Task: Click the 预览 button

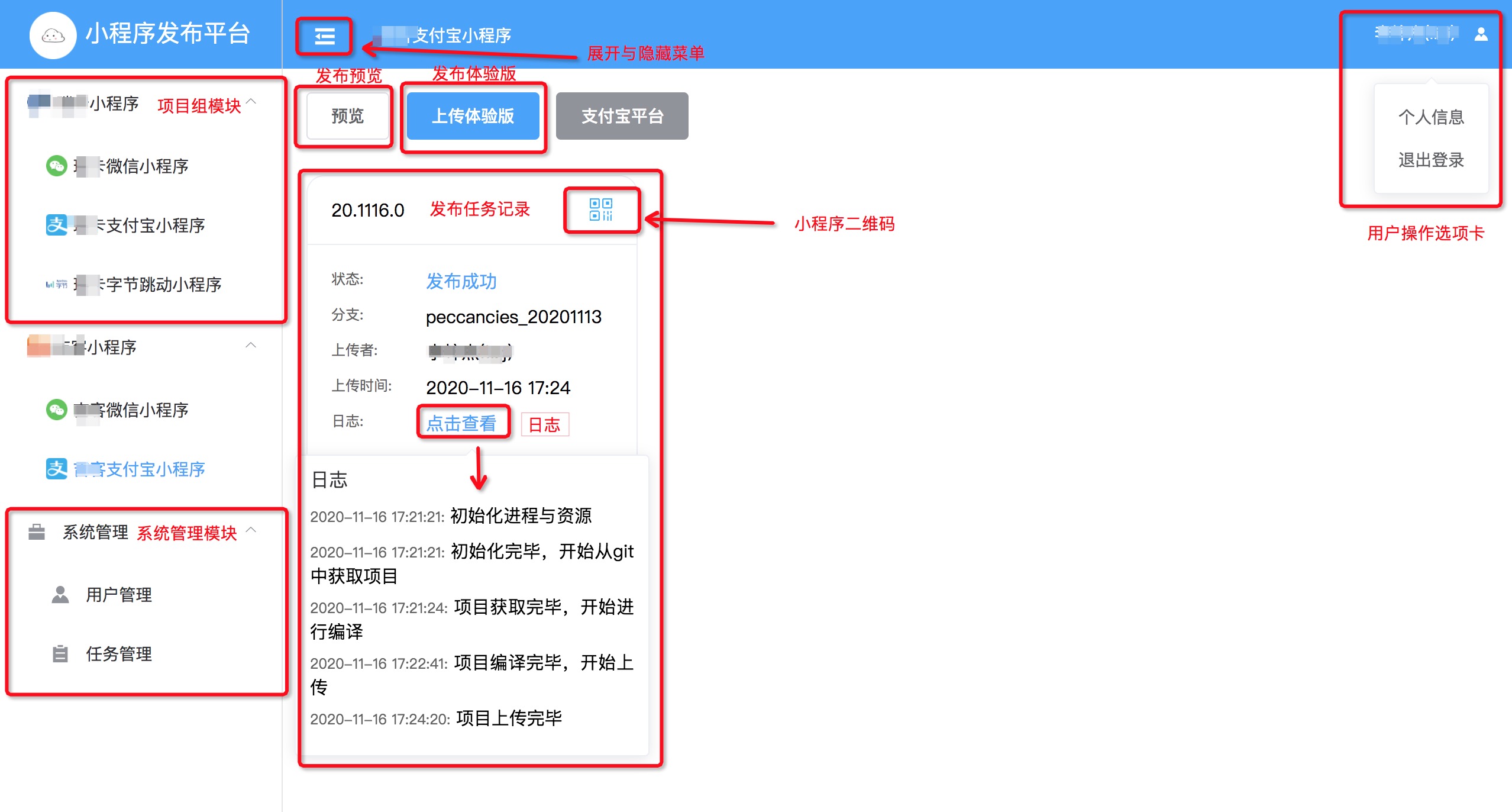Action: pos(347,116)
